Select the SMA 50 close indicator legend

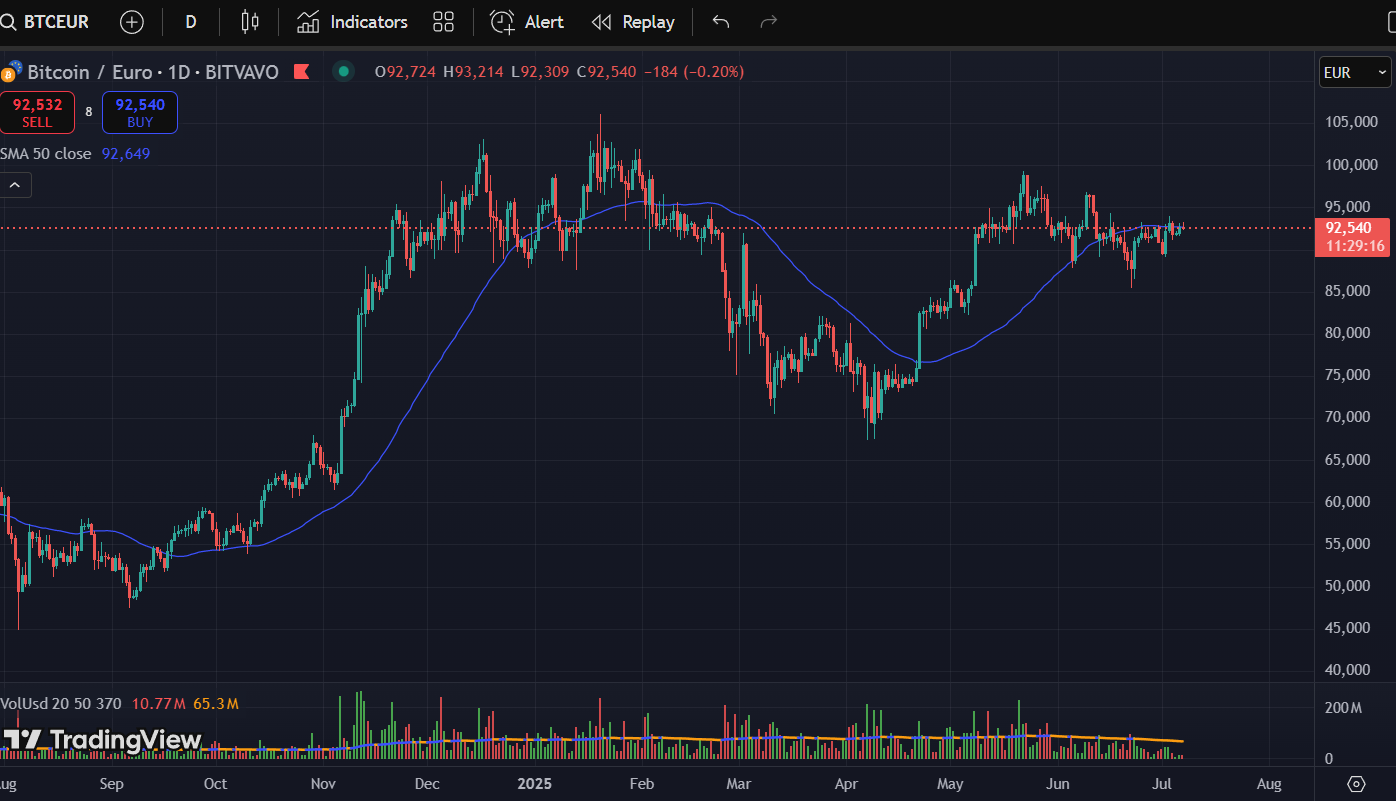46,154
